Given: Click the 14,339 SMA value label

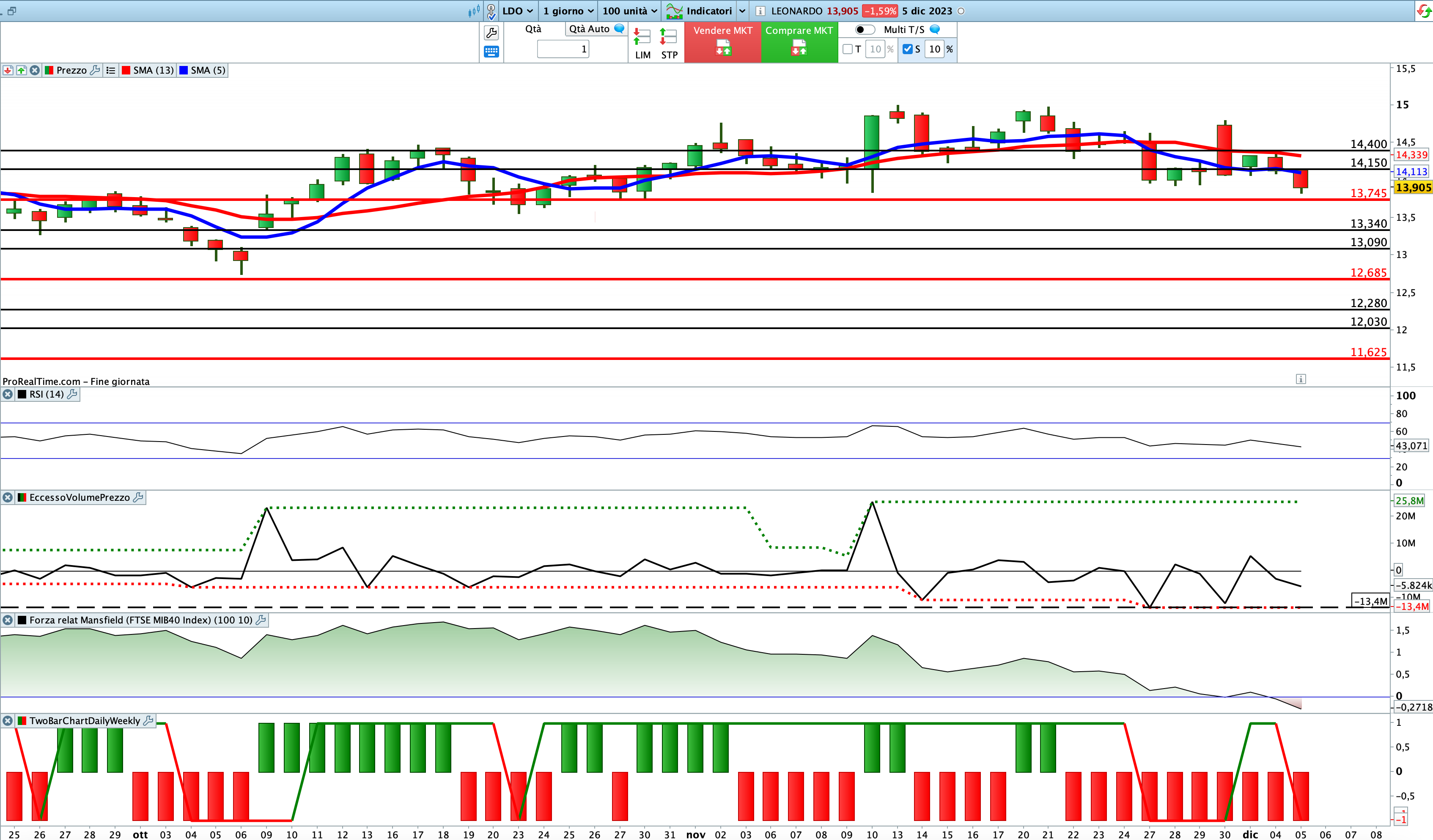Looking at the screenshot, I should 1411,155.
